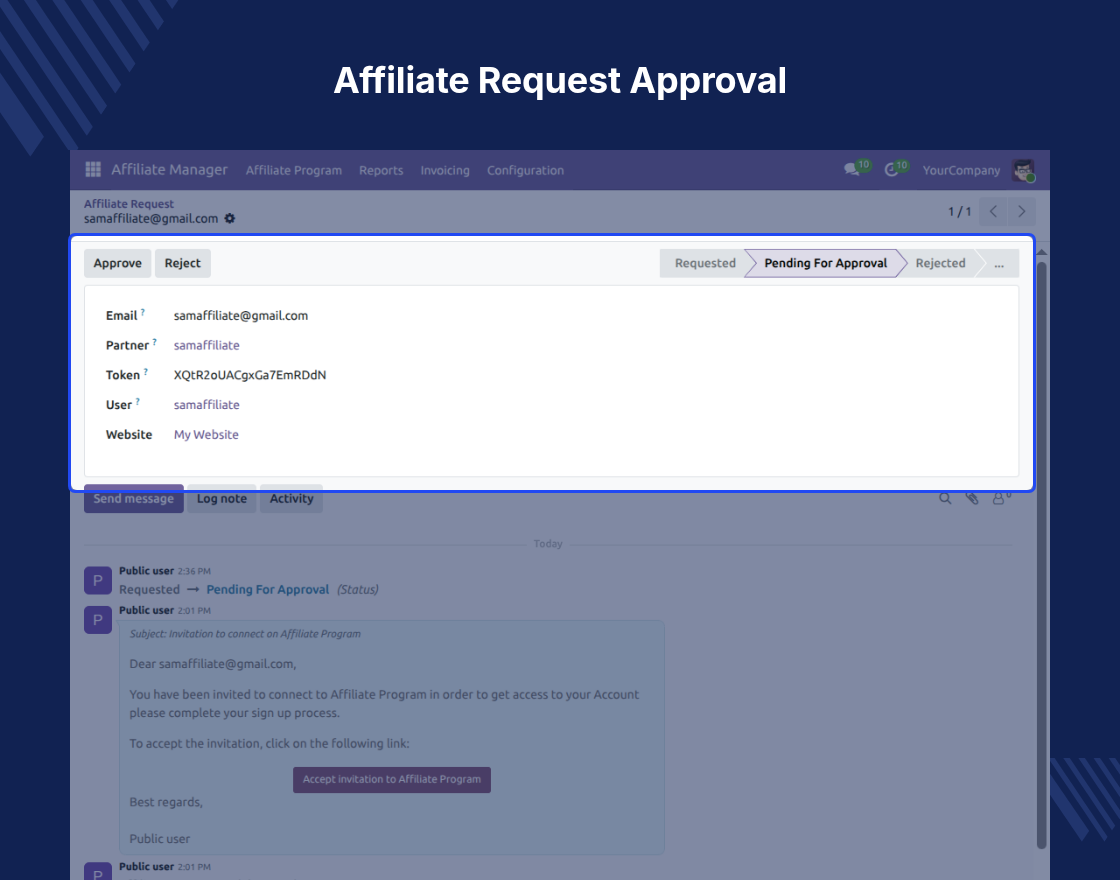Open the conversations chat bubble icon
This screenshot has width=1120, height=880.
pos(851,169)
